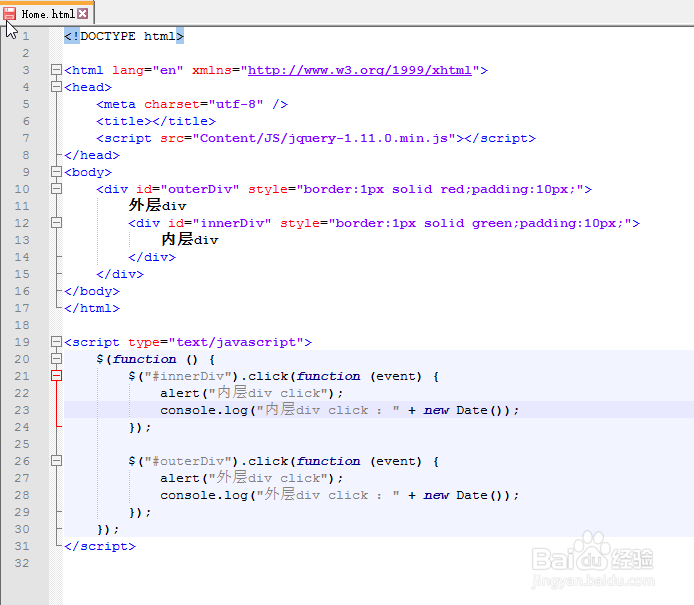
Task: Collapse the html tag fold on line 3
Action: (x=56, y=69)
